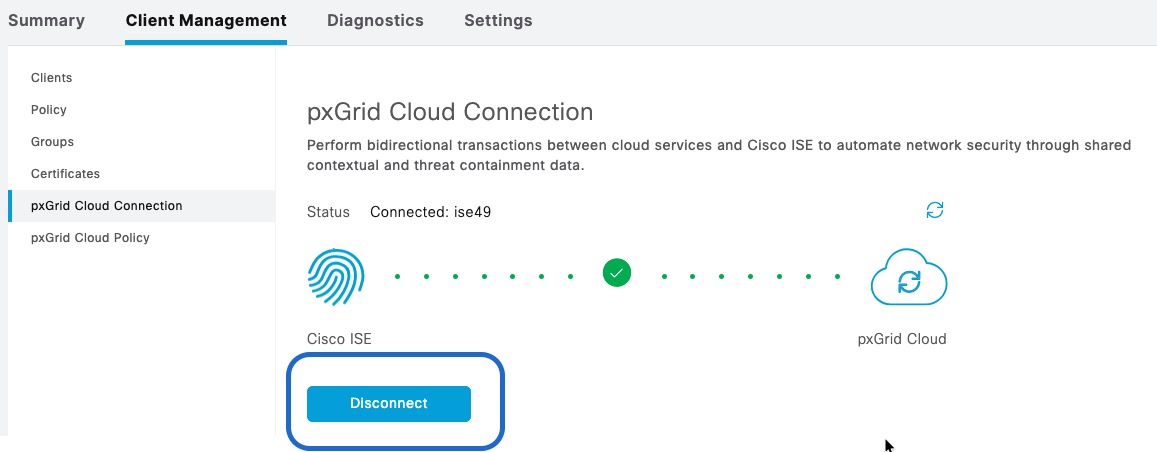Select the Client Management tab
Screen dimensions: 1157x452
click(206, 21)
